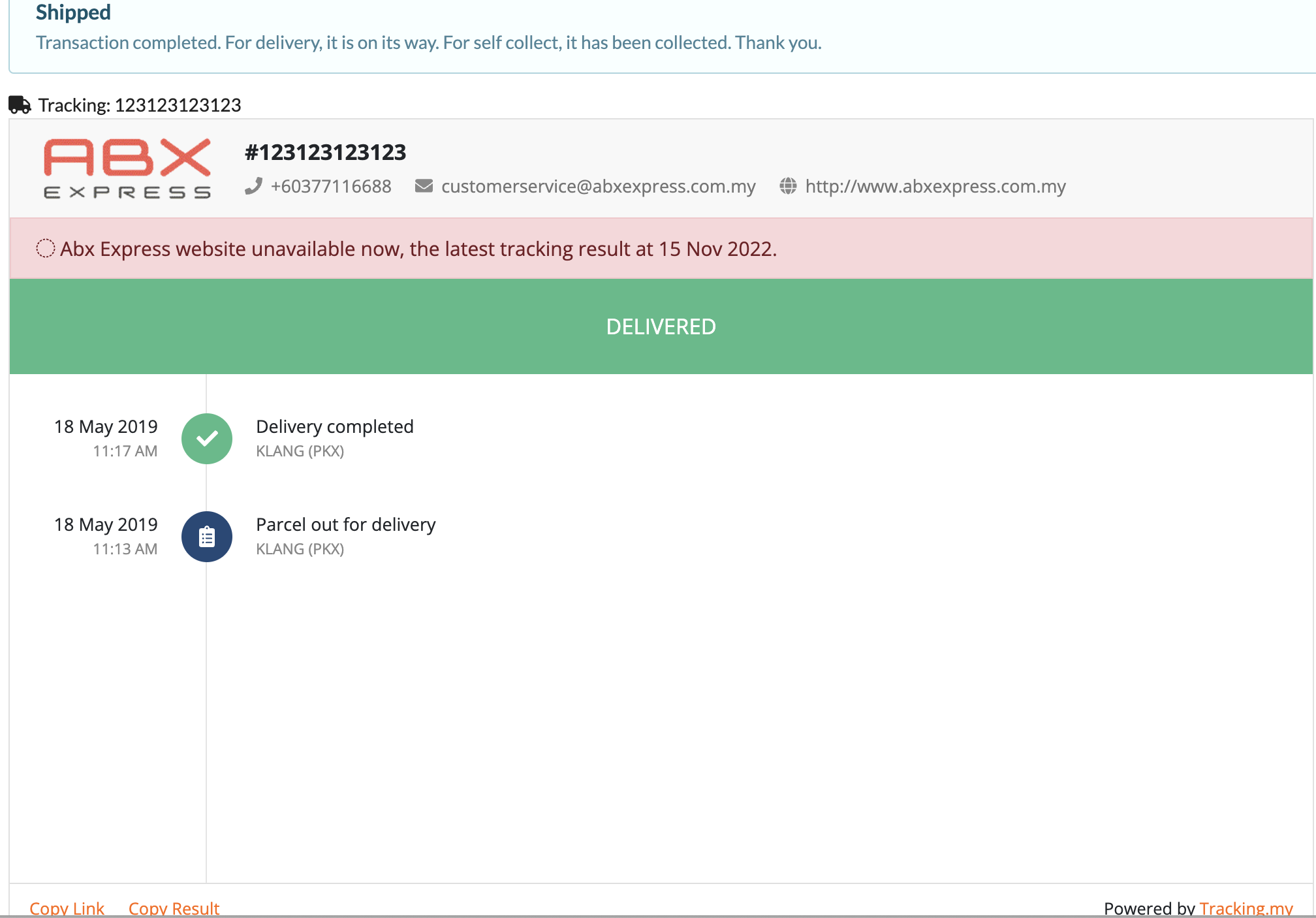
Task: Click the Copy Result button
Action: click(174, 908)
